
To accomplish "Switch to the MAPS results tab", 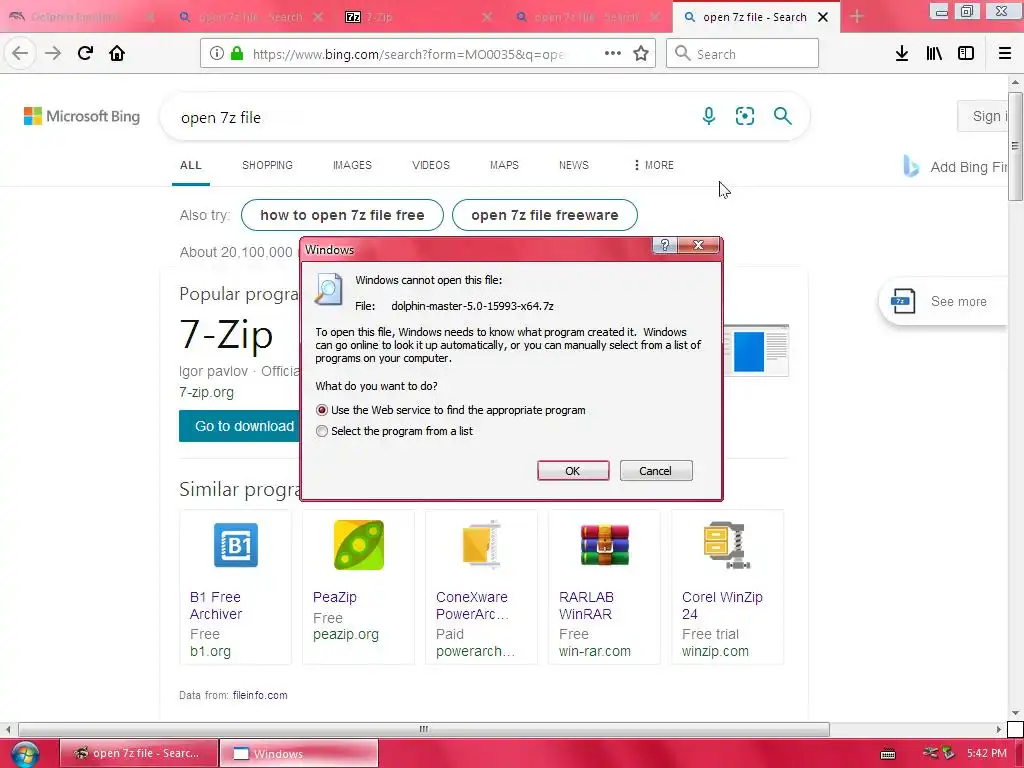I will pyautogui.click(x=504, y=165).
